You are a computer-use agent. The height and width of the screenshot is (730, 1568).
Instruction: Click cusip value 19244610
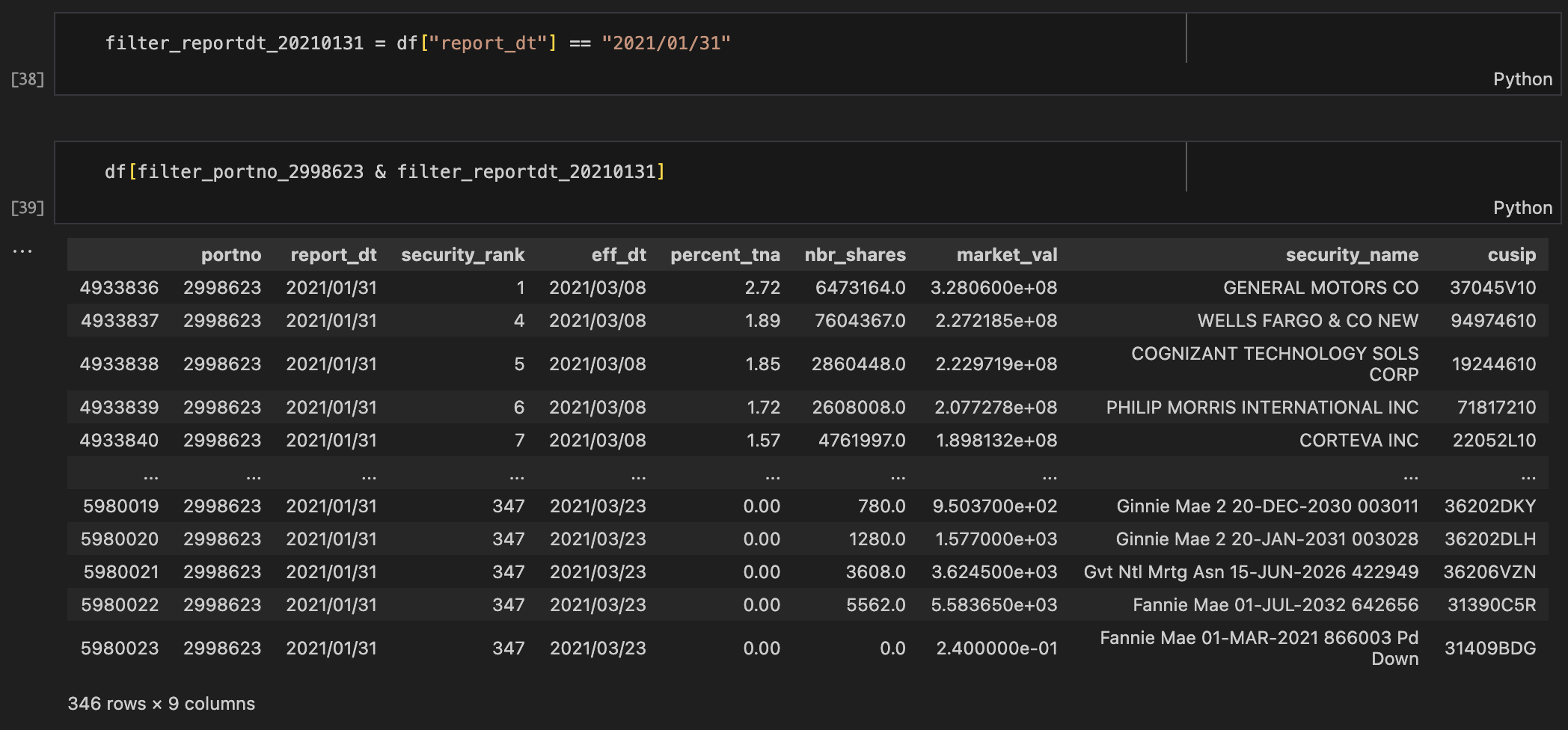(1493, 364)
